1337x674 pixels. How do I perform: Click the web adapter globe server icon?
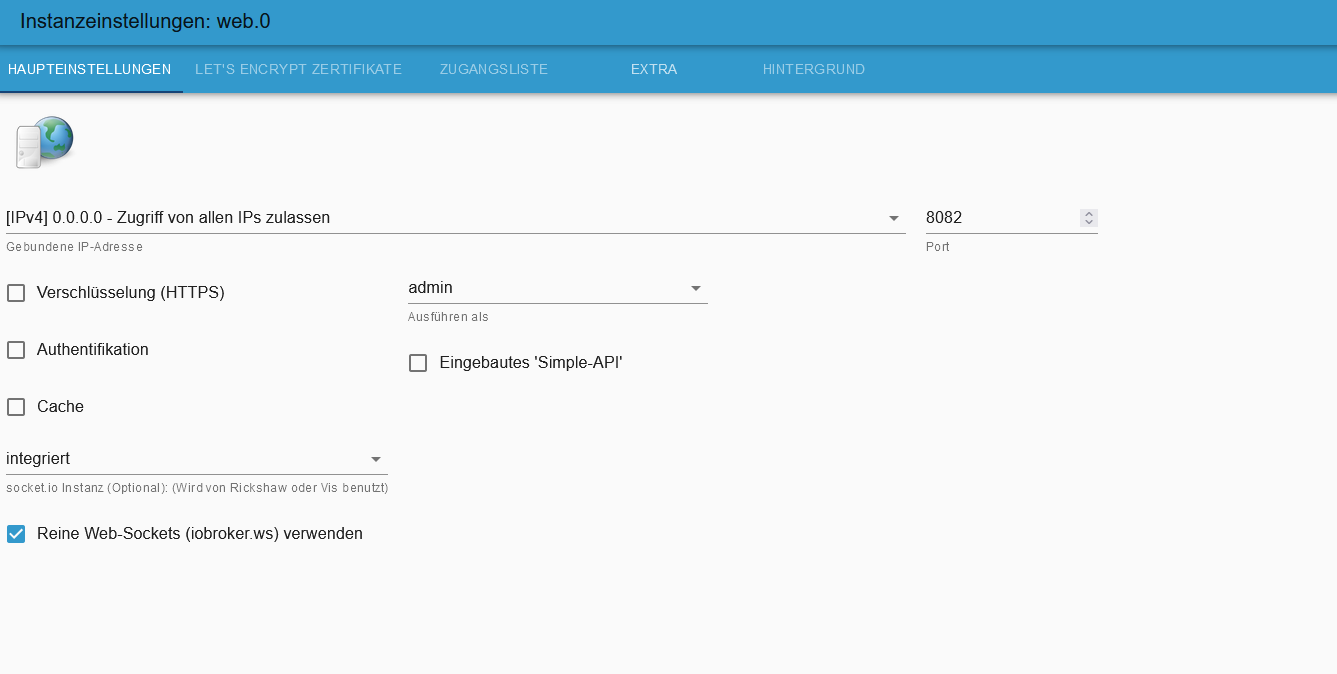point(45,142)
